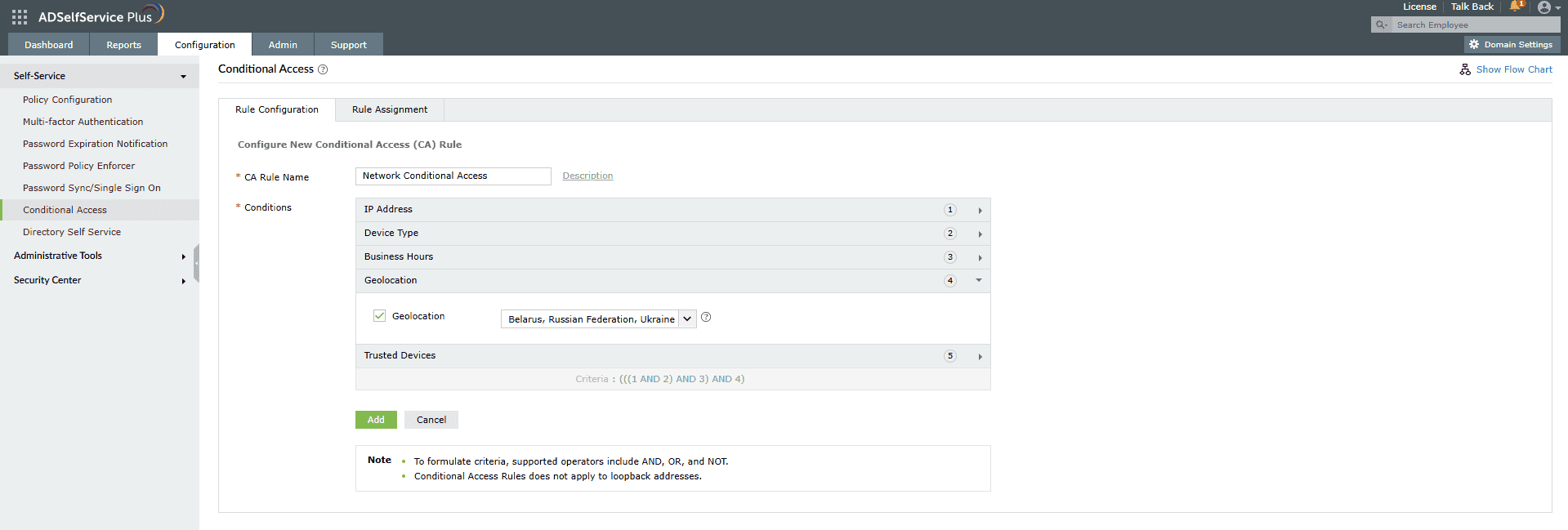Image resolution: width=1568 pixels, height=530 pixels.
Task: Select the Configuration tab
Action: coord(204,45)
